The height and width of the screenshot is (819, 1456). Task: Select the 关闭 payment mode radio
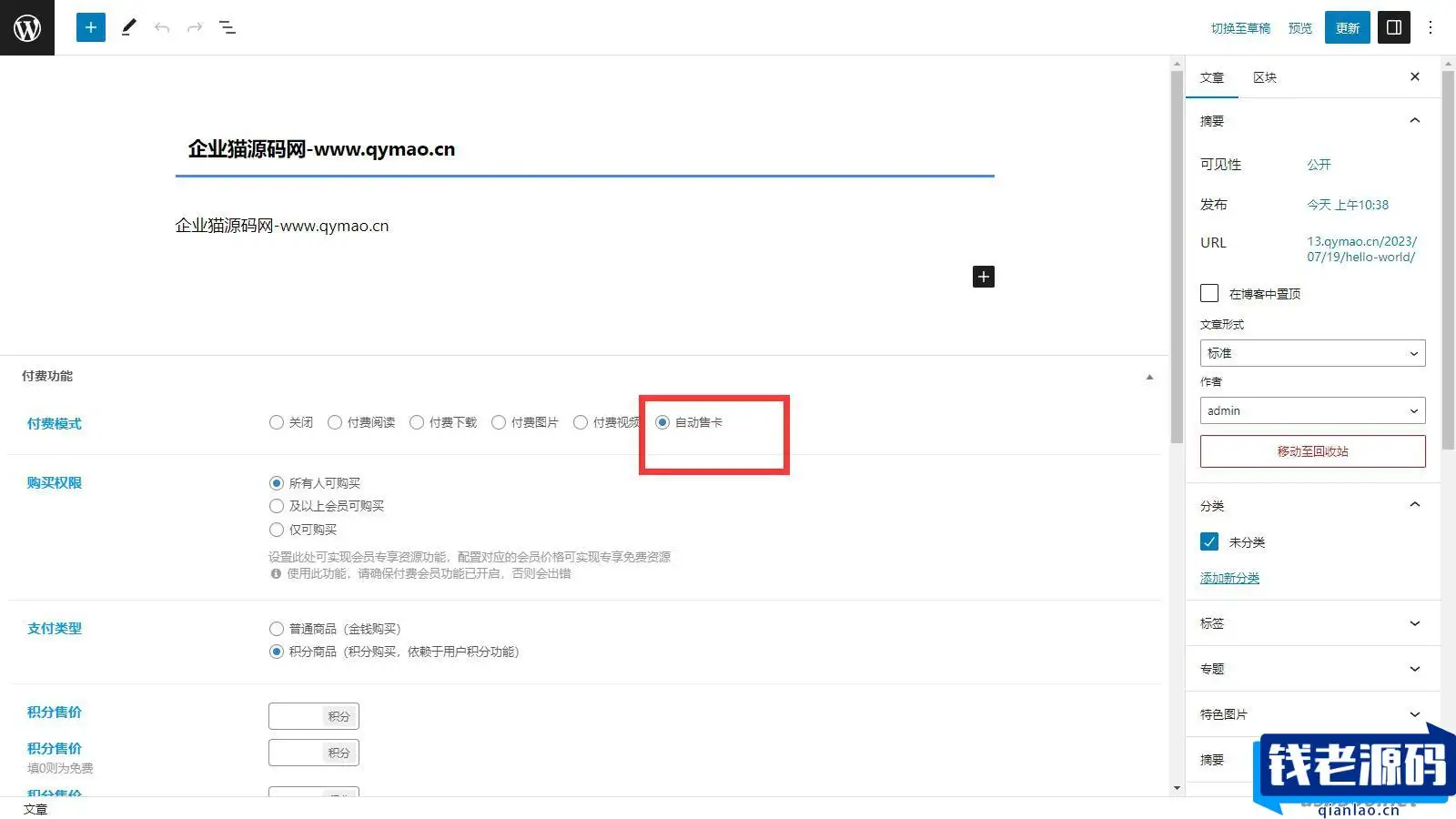point(277,422)
